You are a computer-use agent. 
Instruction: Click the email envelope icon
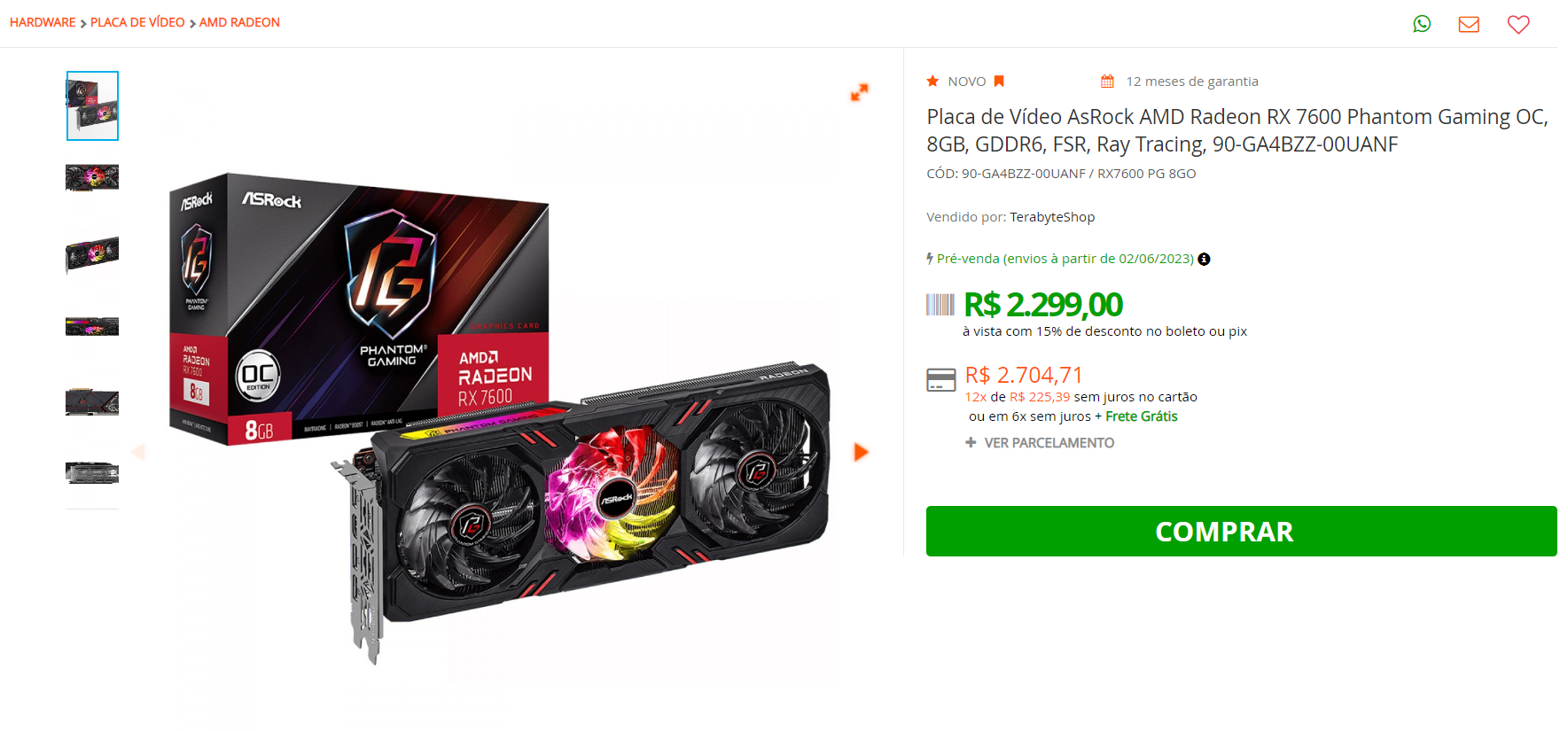(1469, 24)
